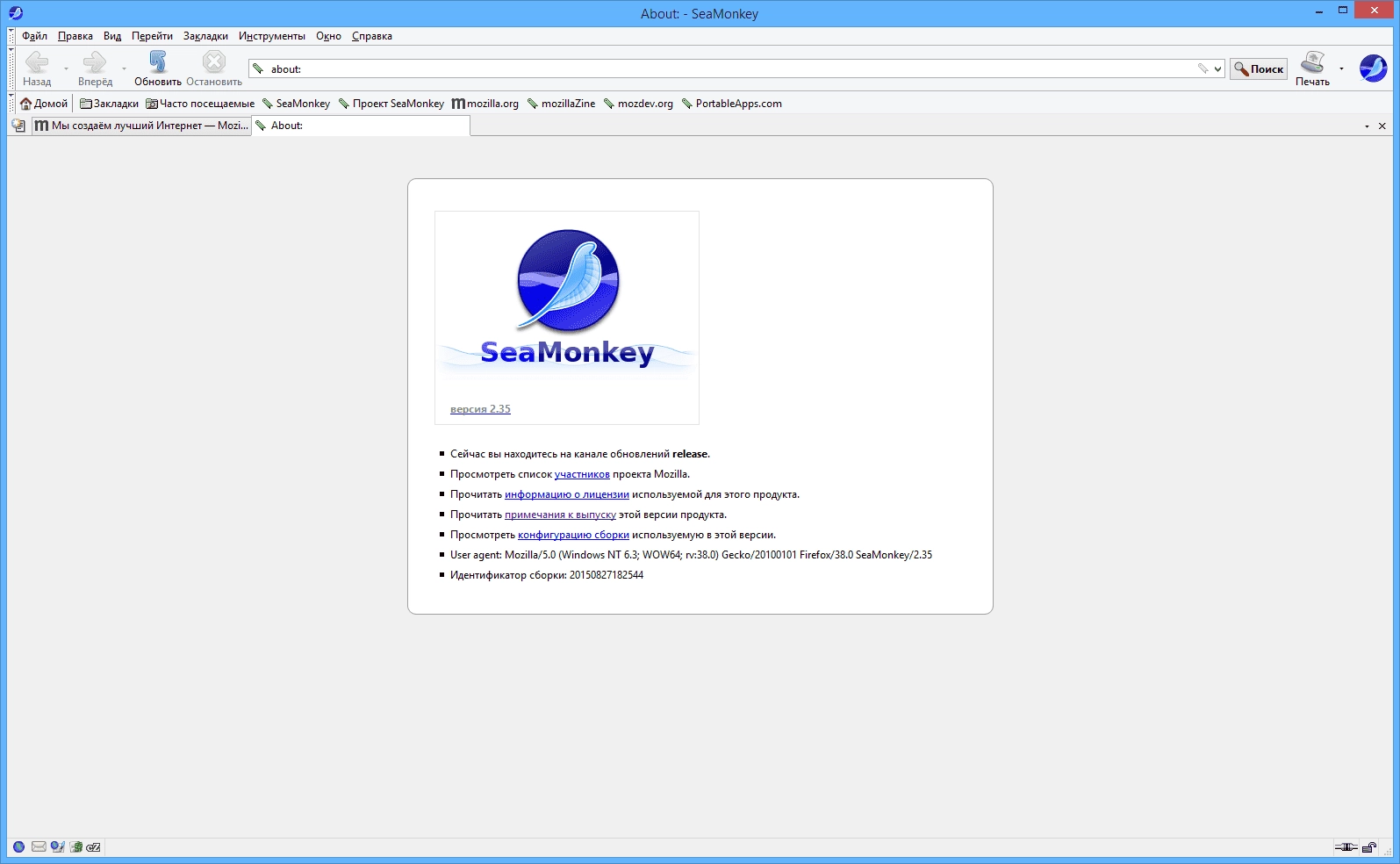
Task: Switch to Мы создаём лучший Интернет tab
Action: coord(141,126)
